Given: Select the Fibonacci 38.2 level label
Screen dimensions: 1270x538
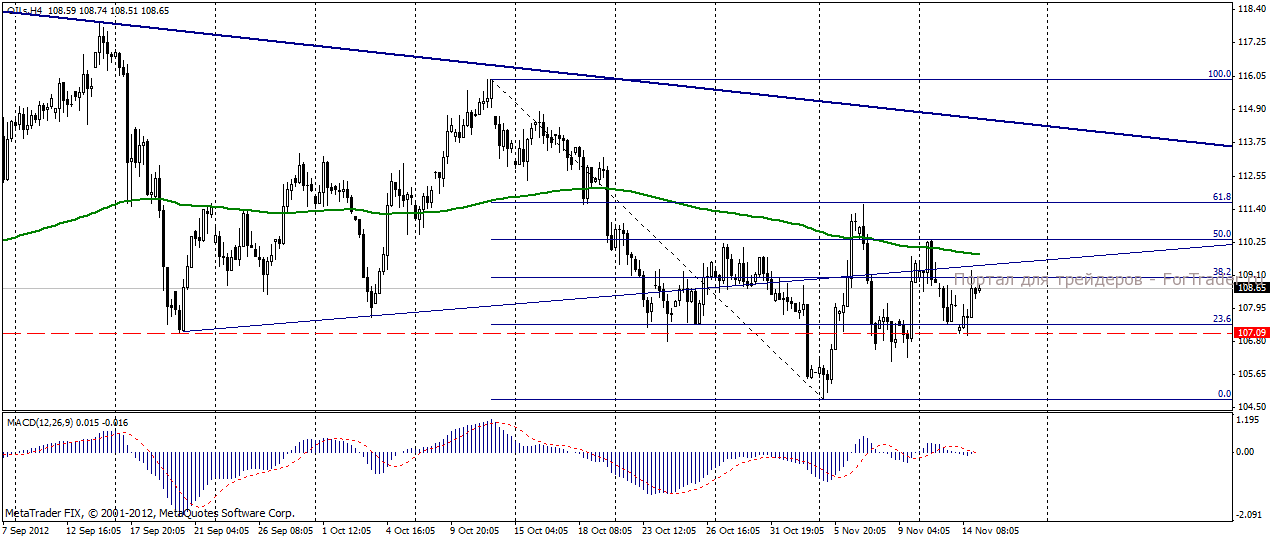Looking at the screenshot, I should [1221, 271].
